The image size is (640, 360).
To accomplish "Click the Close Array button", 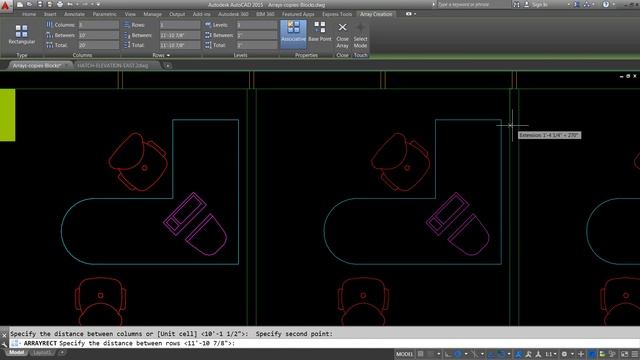I will click(x=342, y=35).
